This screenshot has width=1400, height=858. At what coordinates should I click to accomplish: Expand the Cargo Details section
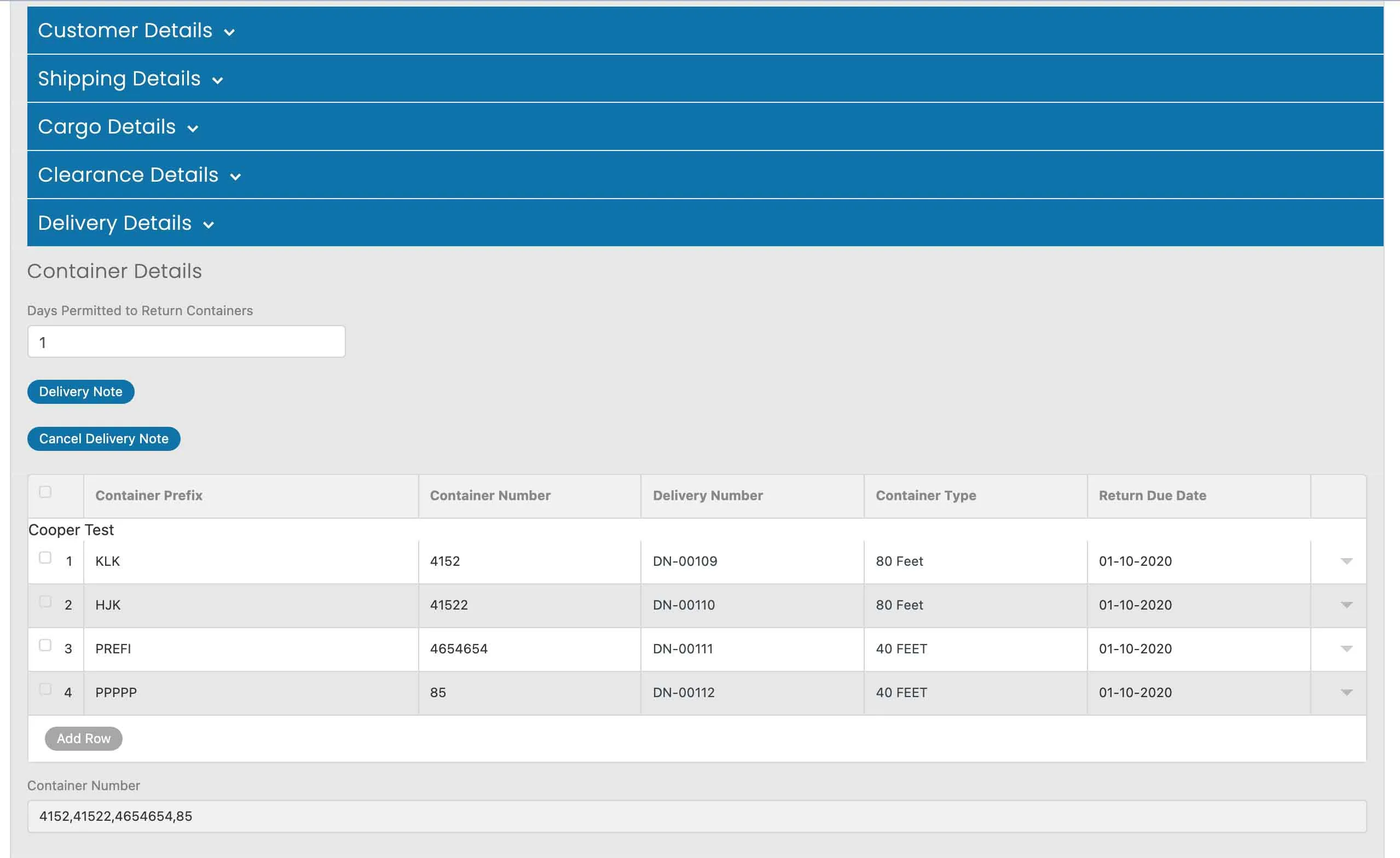(x=117, y=127)
